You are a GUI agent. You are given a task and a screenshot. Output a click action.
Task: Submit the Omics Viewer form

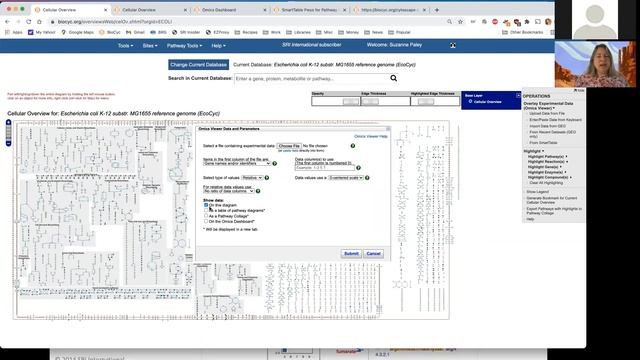pos(351,253)
